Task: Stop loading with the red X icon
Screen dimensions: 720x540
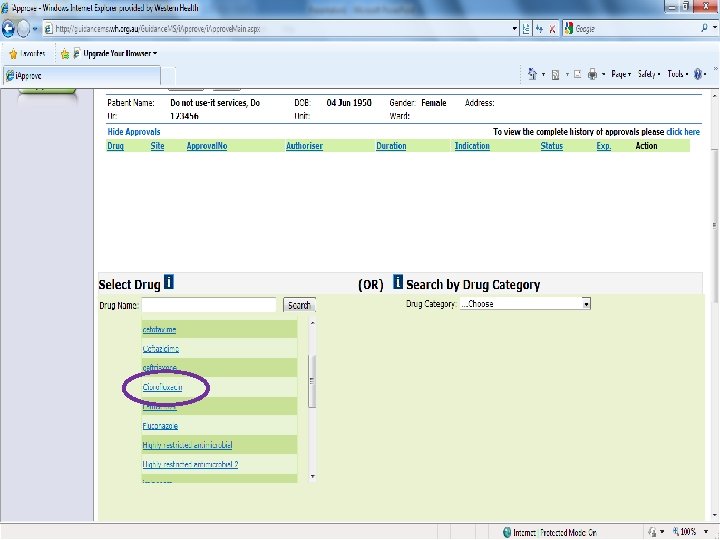Action: click(x=552, y=29)
